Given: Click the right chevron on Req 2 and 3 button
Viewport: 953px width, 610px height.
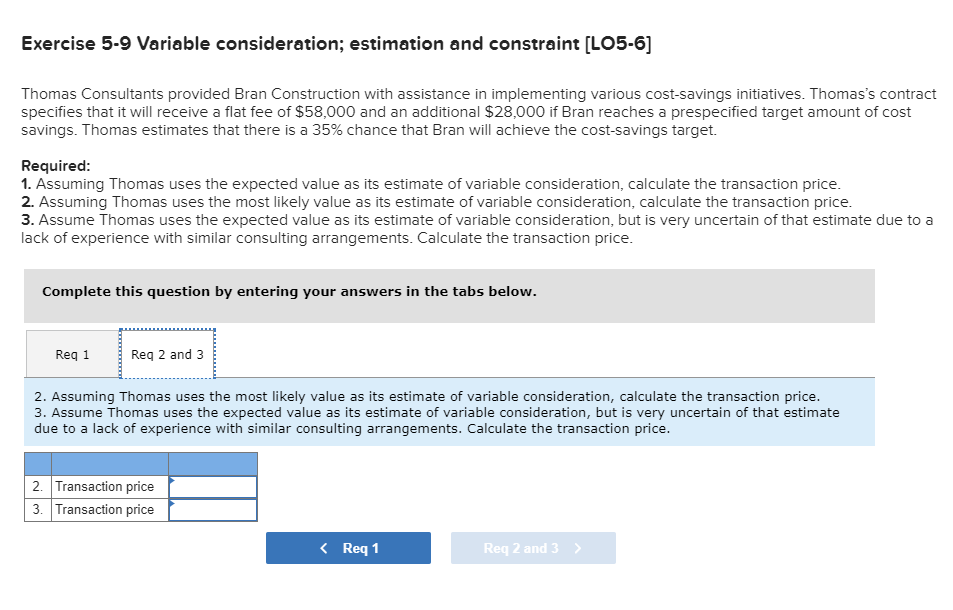Looking at the screenshot, I should 575,547.
